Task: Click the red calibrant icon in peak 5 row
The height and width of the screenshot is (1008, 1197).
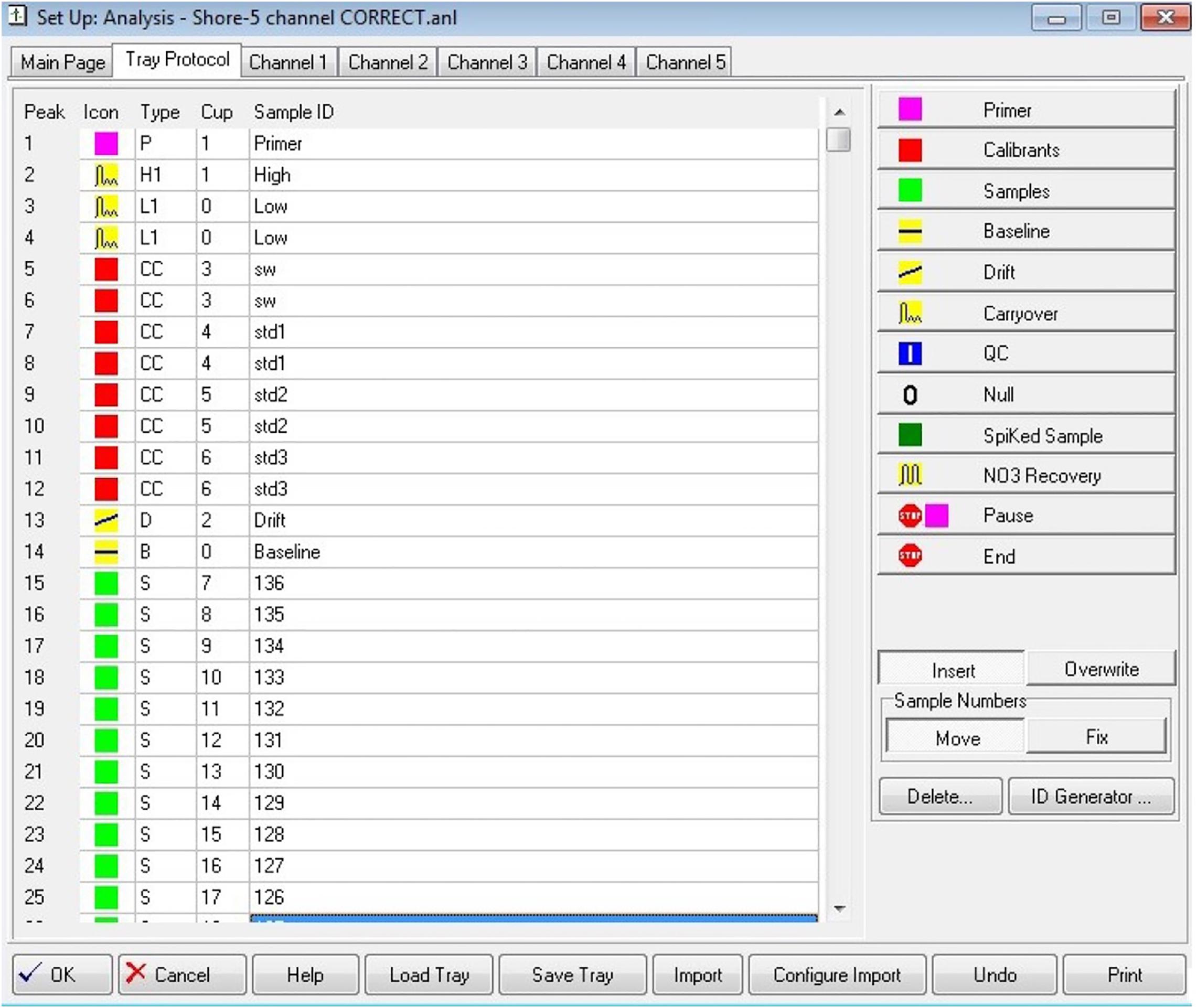Action: pyautogui.click(x=106, y=269)
